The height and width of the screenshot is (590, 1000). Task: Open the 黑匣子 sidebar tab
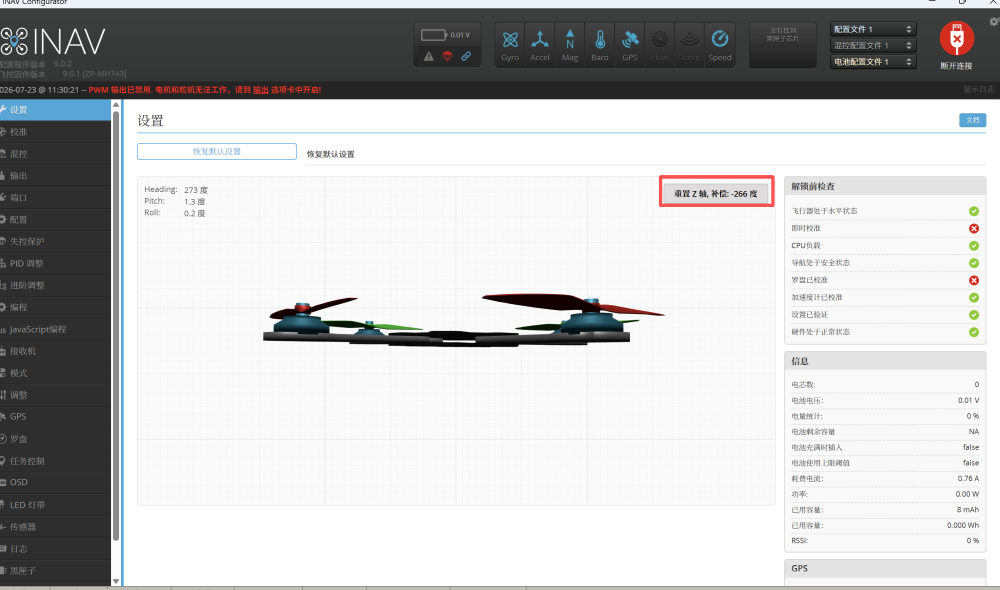[x=55, y=570]
